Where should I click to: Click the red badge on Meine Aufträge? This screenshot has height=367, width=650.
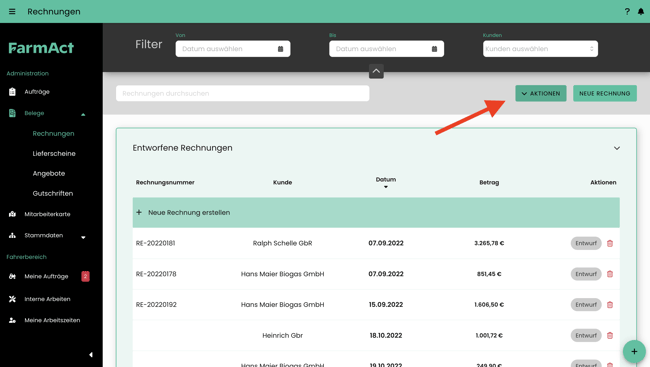[x=85, y=276]
